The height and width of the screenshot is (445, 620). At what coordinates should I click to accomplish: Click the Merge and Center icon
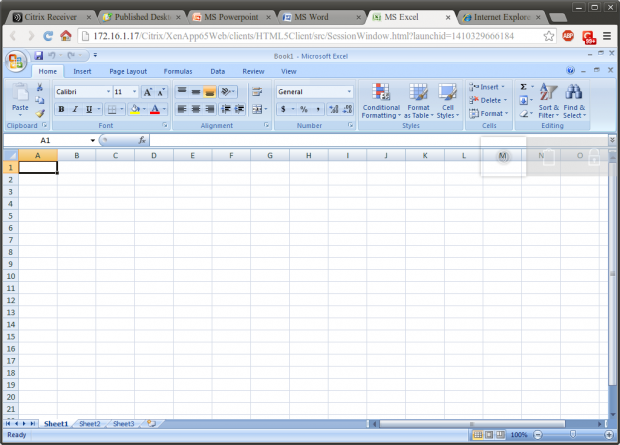[257, 109]
